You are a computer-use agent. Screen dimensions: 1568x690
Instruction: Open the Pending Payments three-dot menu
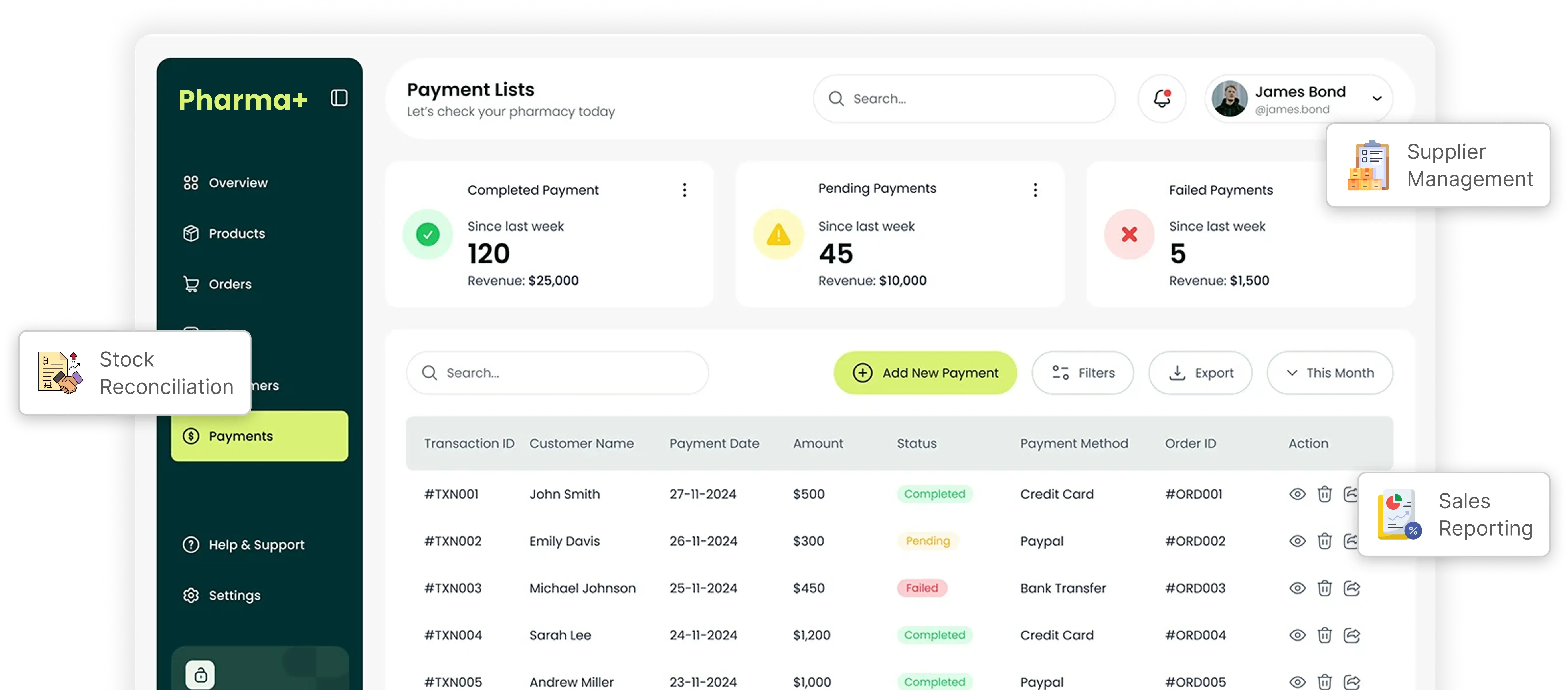point(1035,189)
